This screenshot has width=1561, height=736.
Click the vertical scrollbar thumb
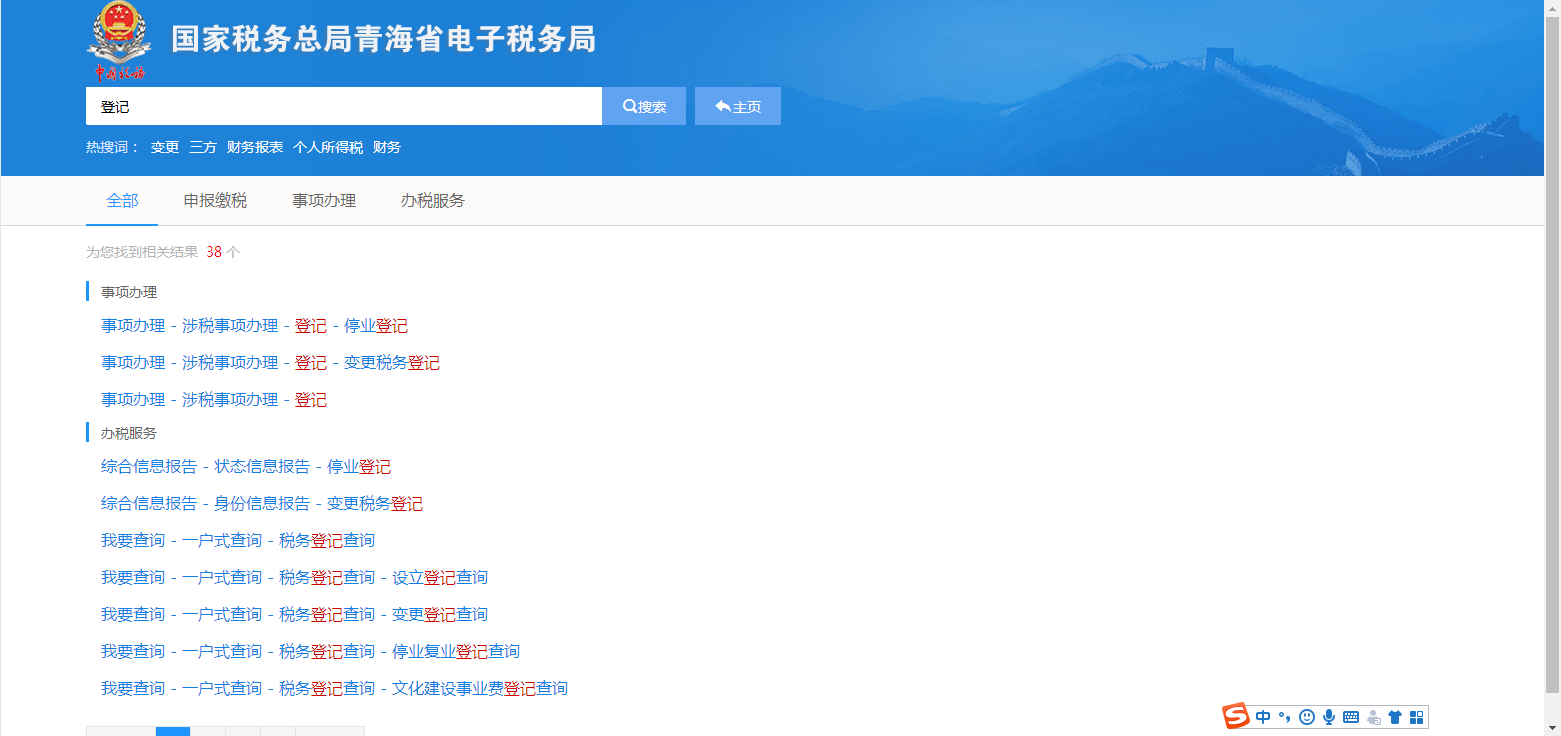tap(1552, 352)
